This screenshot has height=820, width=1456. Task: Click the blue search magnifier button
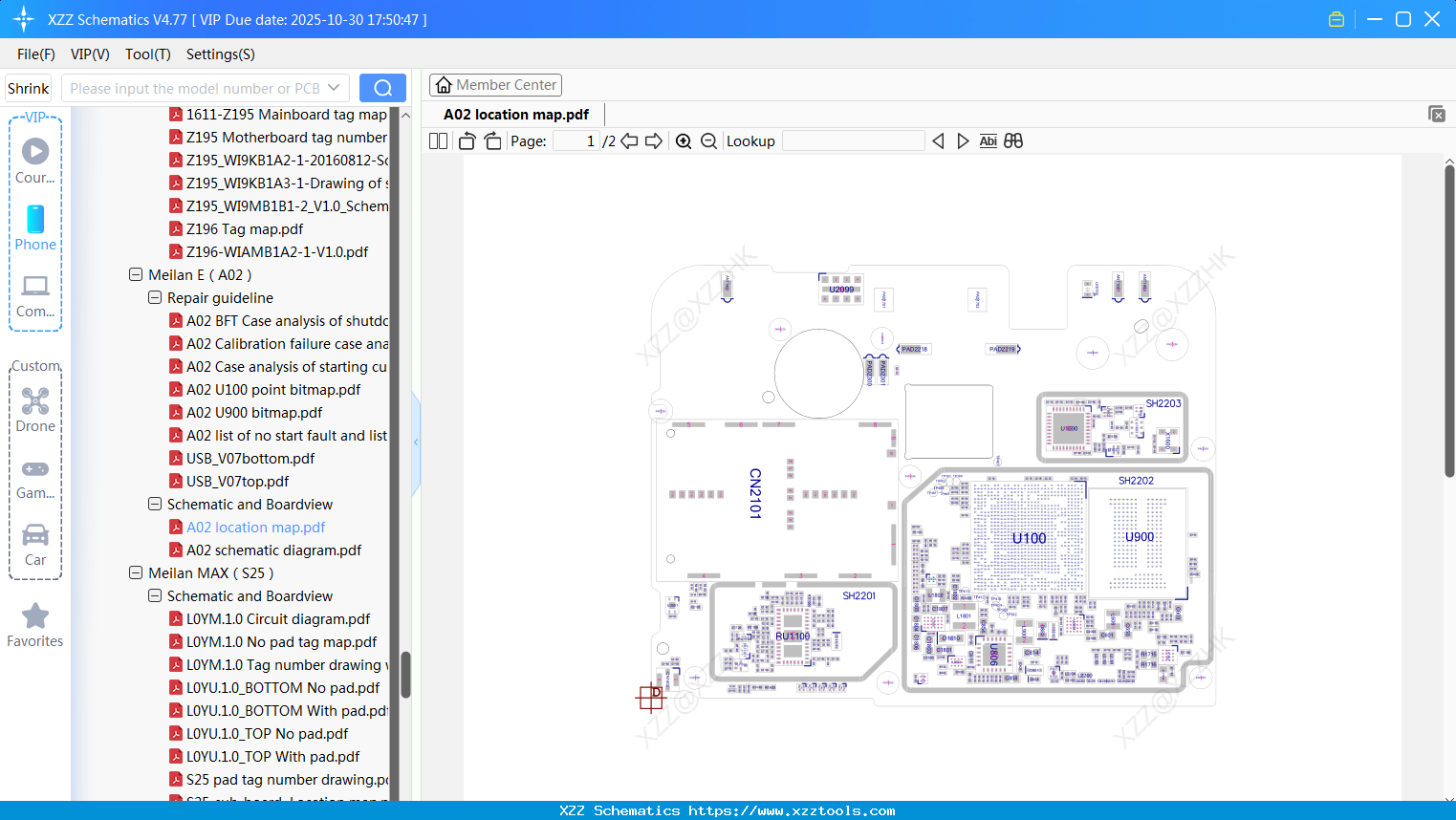382,87
